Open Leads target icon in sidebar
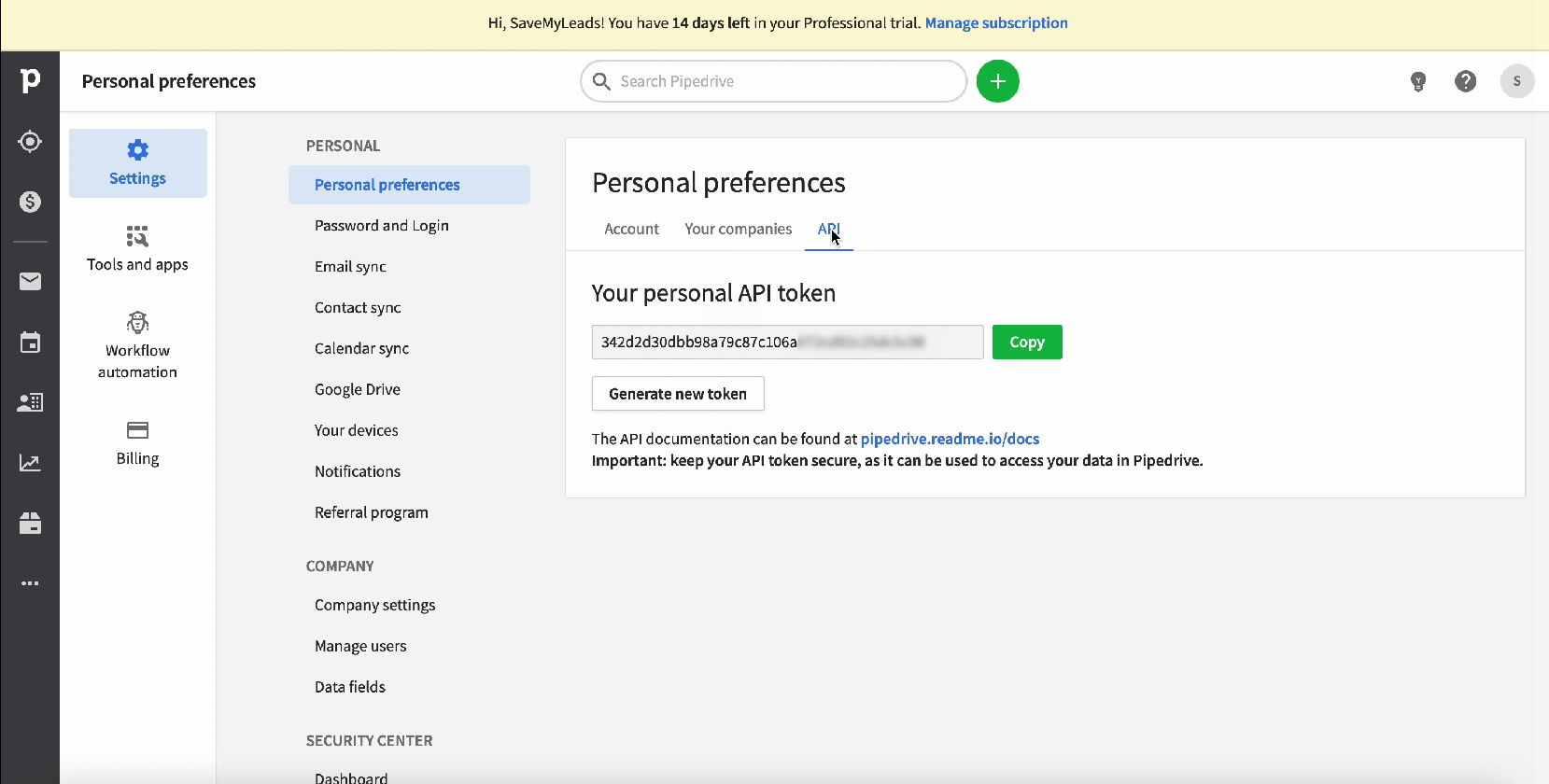The image size is (1549, 784). [x=30, y=141]
